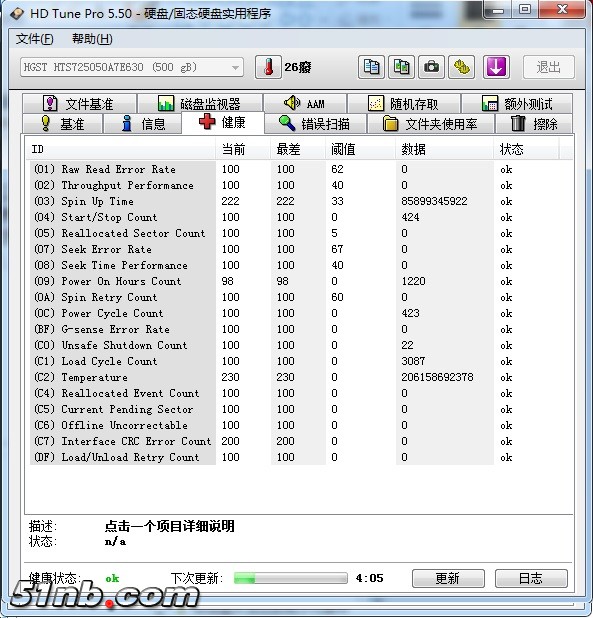The width and height of the screenshot is (593, 618).
Task: Open the 信息 tab
Action: (142, 124)
